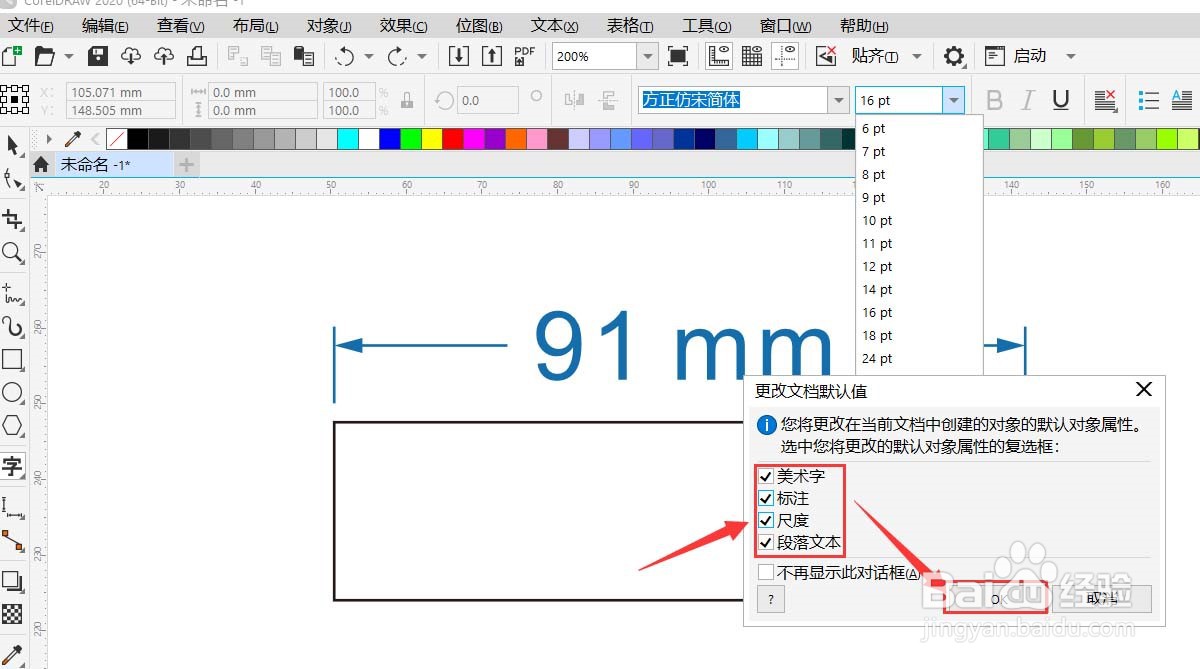Create a new document with the New icon
Image resolution: width=1200 pixels, height=669 pixels.
pos(12,56)
